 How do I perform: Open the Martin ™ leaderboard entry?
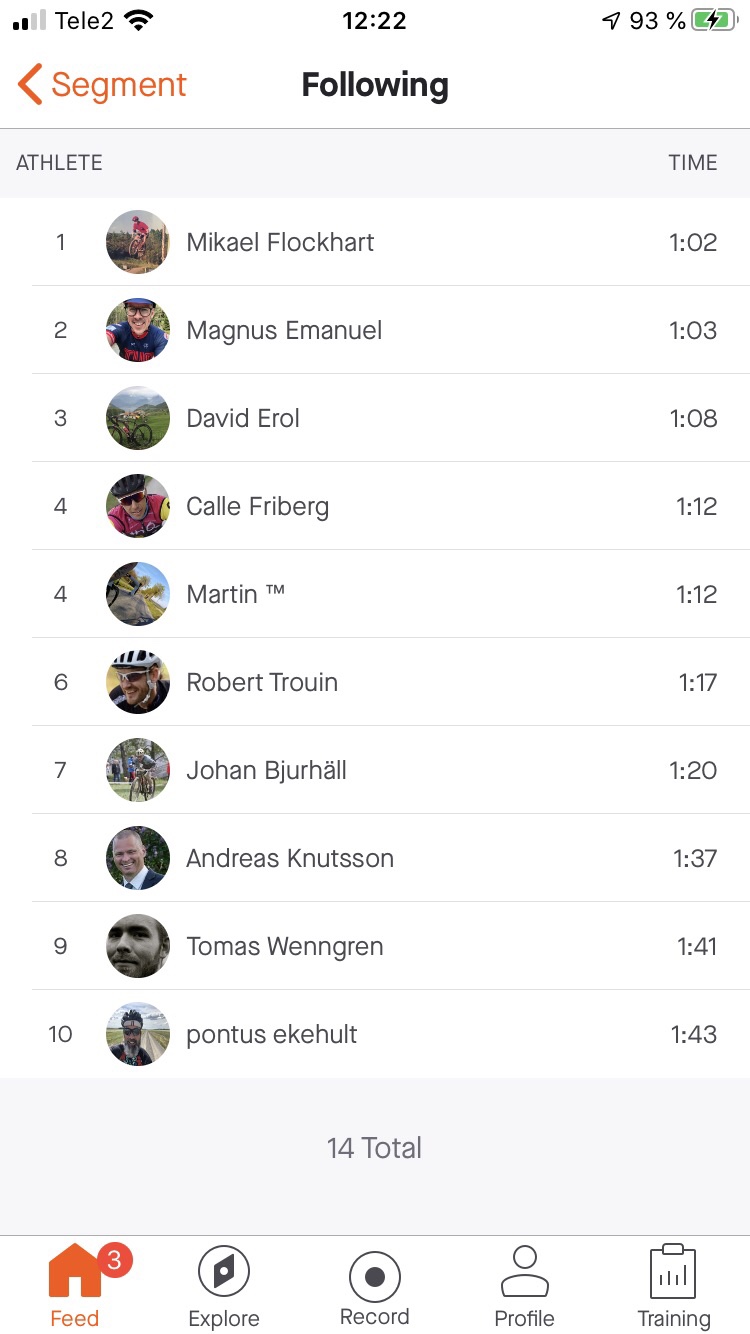coord(236,594)
